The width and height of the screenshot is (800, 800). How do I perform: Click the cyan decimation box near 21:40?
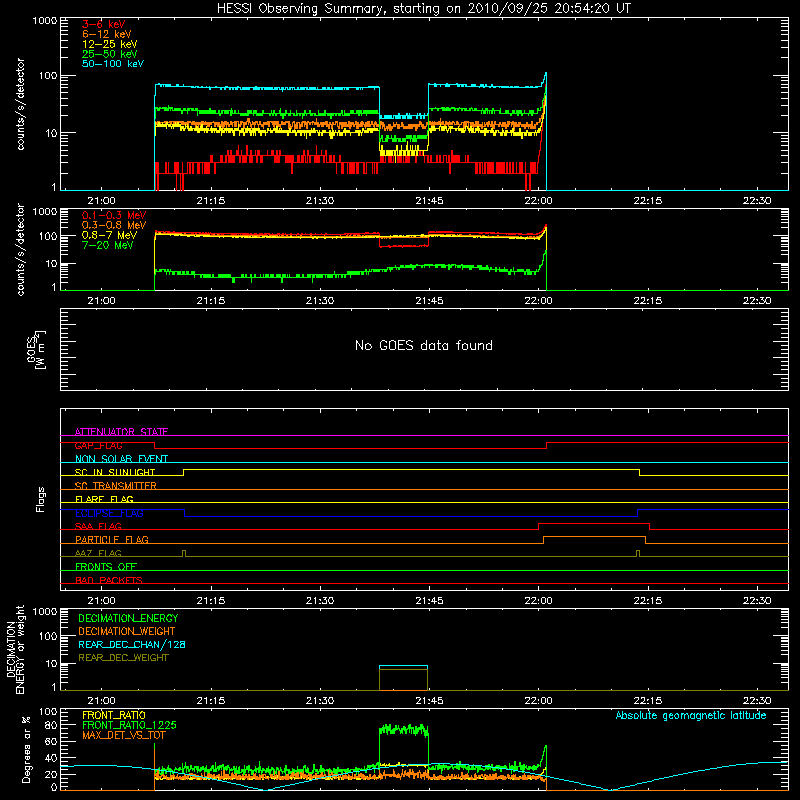click(x=404, y=666)
